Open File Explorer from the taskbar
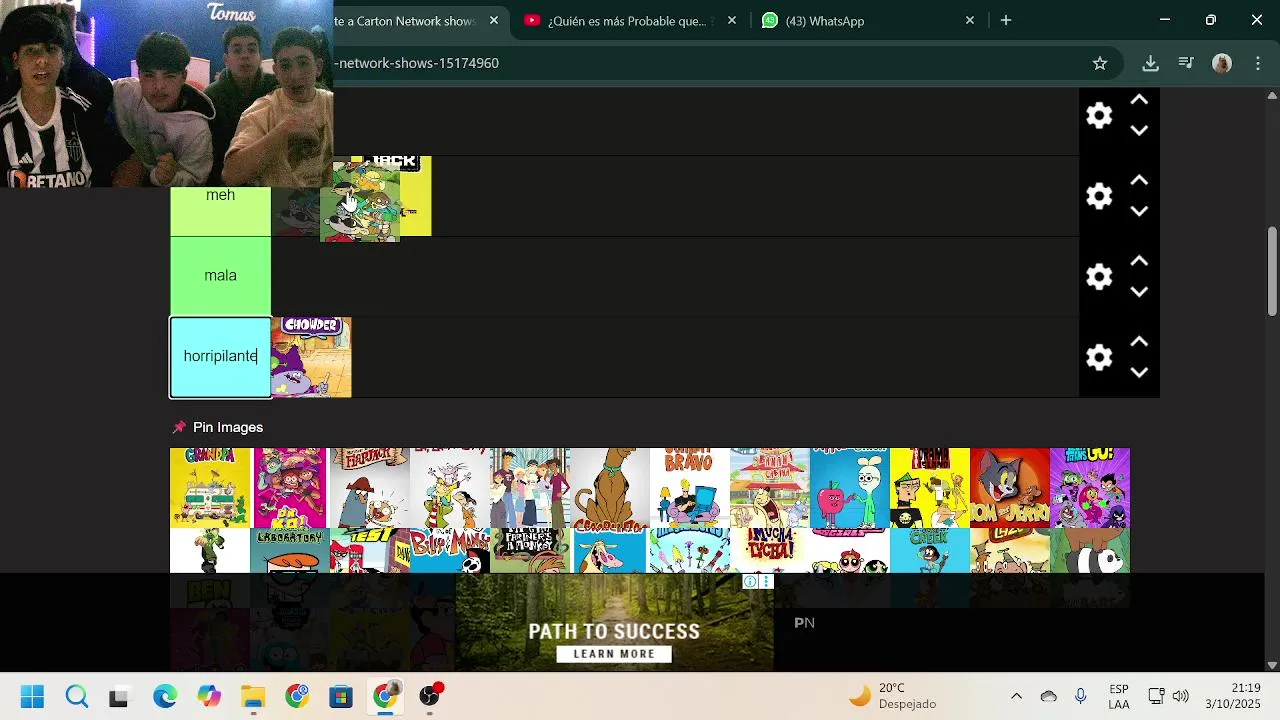This screenshot has height=720, width=1280. 253,696
